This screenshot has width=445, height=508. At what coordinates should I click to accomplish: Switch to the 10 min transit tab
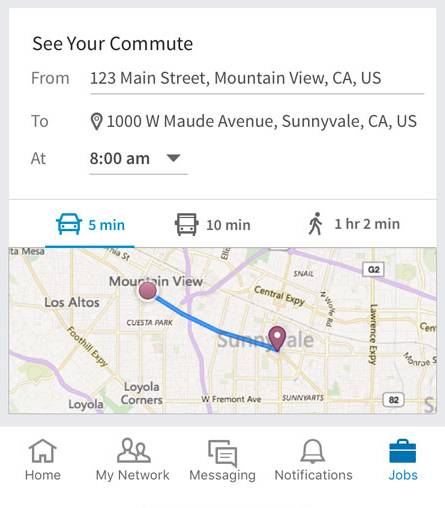point(213,225)
